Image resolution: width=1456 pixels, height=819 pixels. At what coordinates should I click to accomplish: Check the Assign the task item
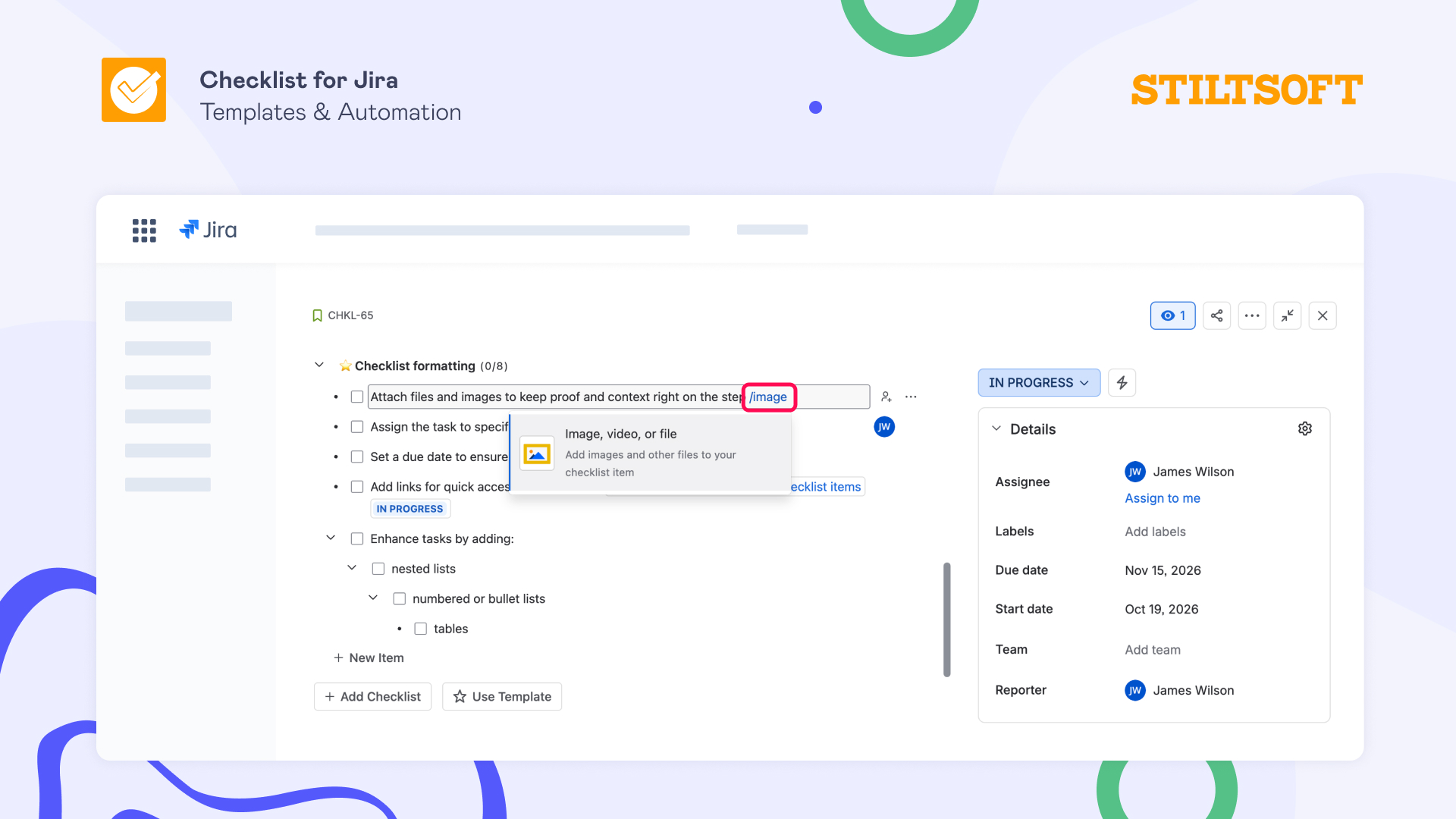[x=357, y=427]
